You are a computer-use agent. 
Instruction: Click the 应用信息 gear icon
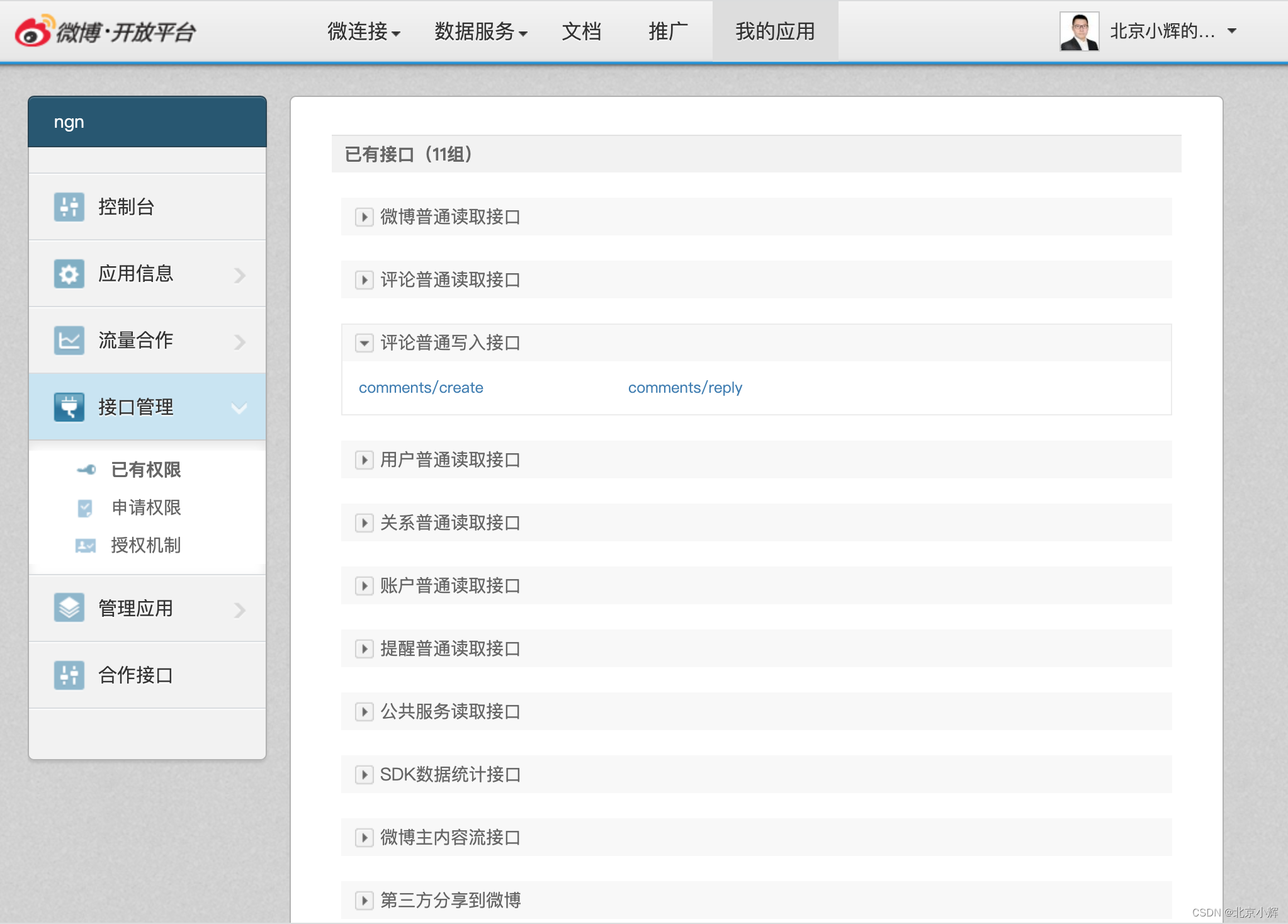point(69,274)
